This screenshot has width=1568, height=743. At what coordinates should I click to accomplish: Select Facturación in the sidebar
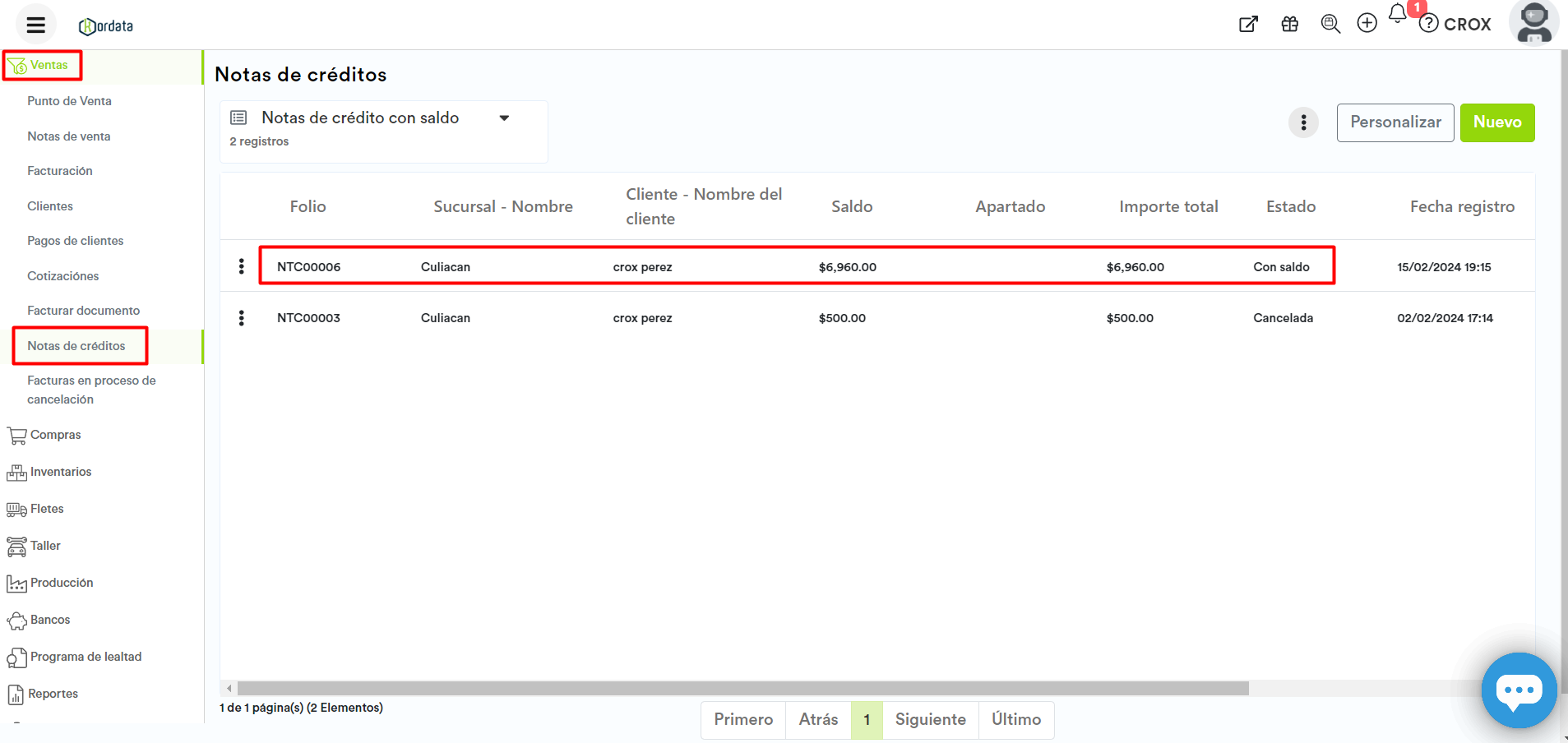click(60, 171)
